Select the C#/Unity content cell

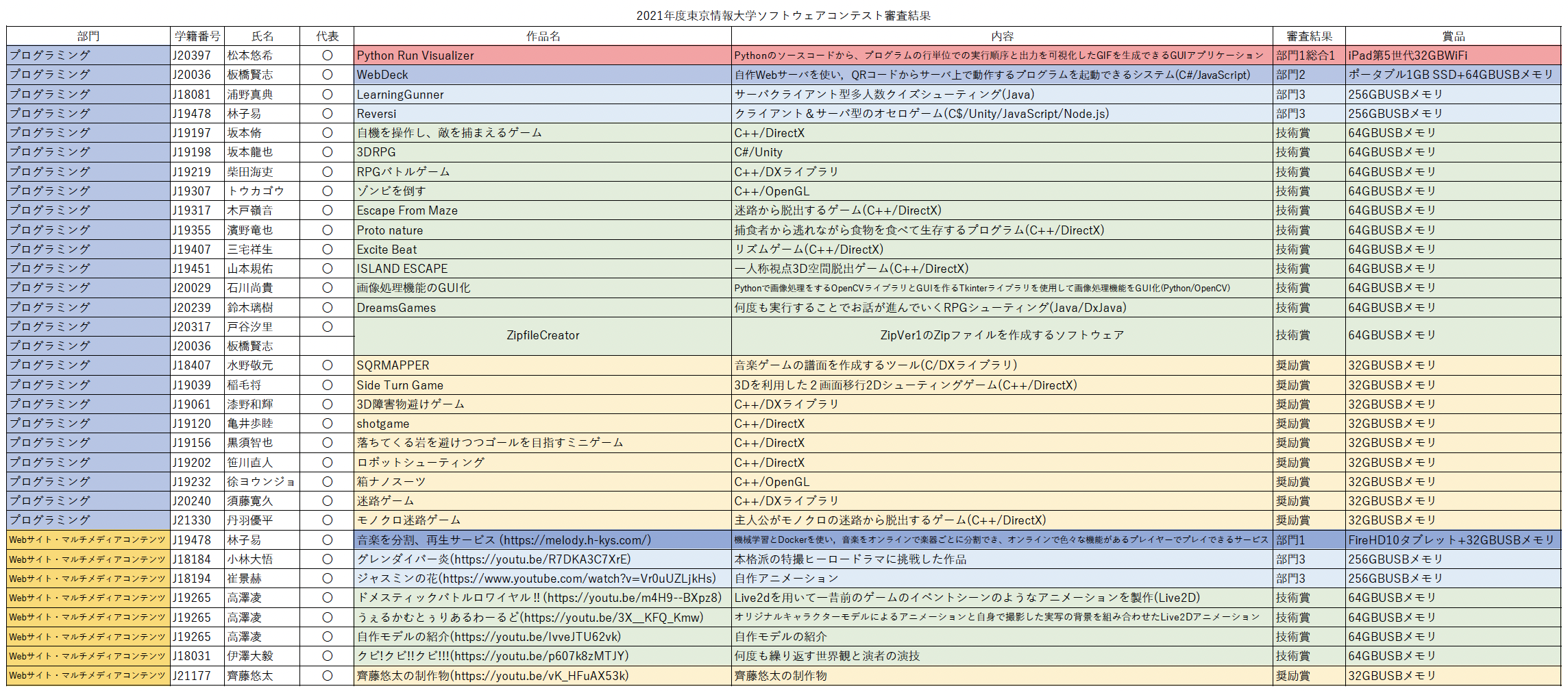point(1002,152)
